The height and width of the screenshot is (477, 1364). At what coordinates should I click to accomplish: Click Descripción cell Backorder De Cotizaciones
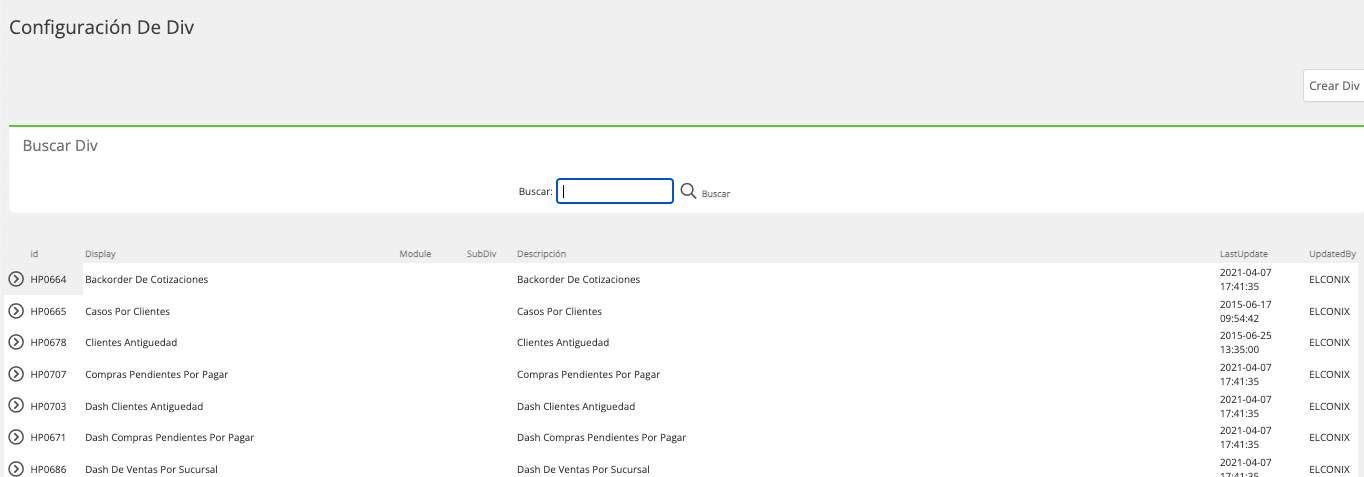(x=578, y=279)
